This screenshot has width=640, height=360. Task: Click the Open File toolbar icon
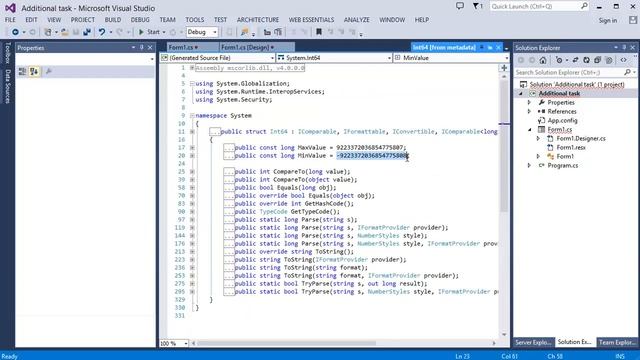(x=64, y=32)
